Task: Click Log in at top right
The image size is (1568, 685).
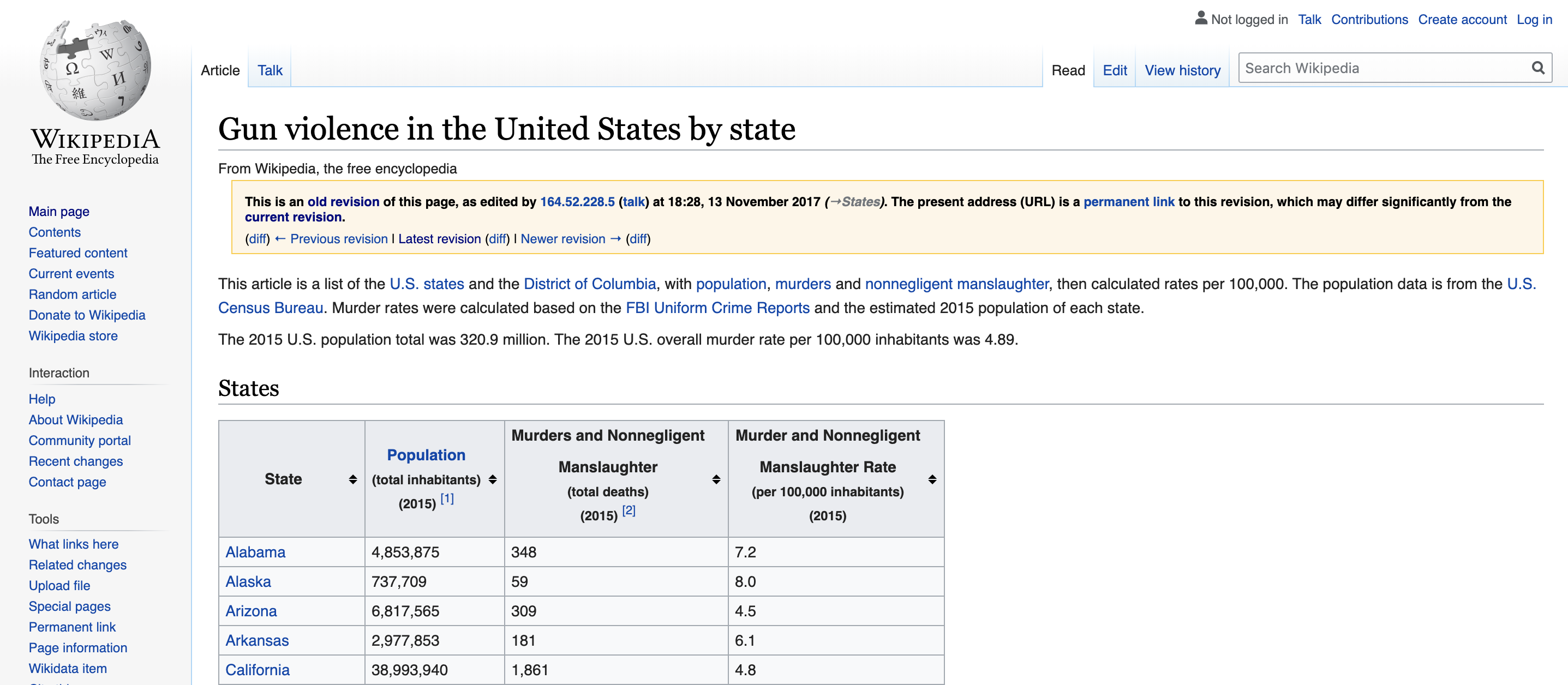Action: [x=1534, y=20]
